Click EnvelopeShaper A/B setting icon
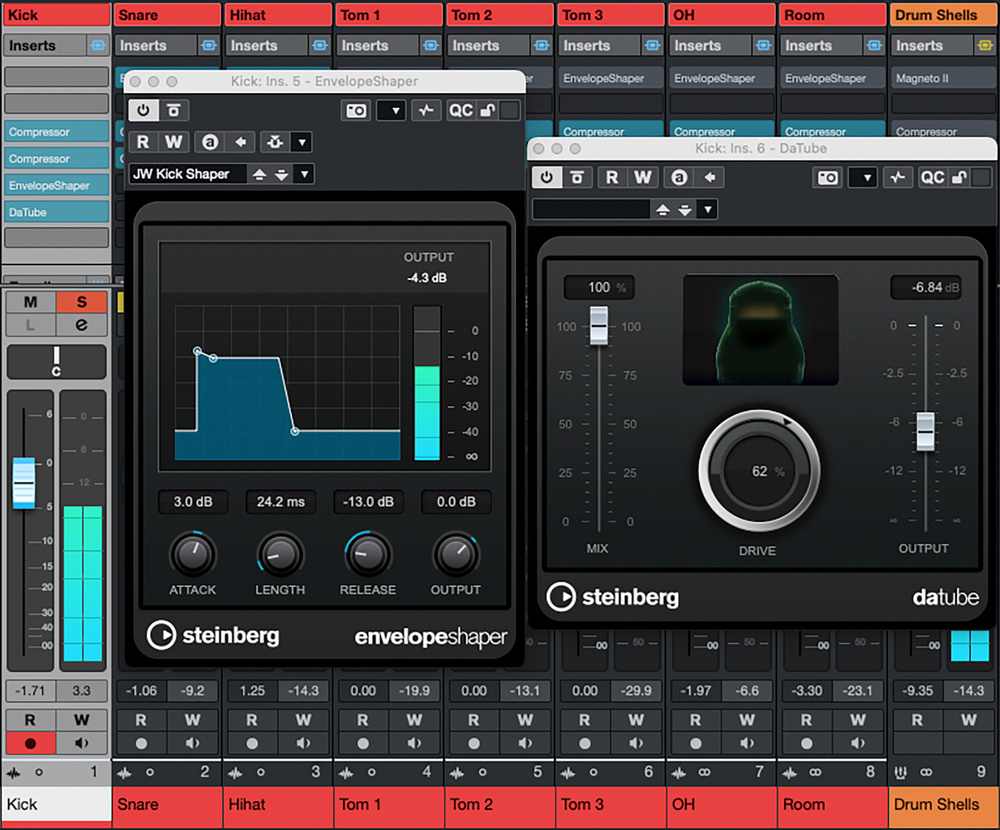This screenshot has width=1000, height=830. pos(210,142)
